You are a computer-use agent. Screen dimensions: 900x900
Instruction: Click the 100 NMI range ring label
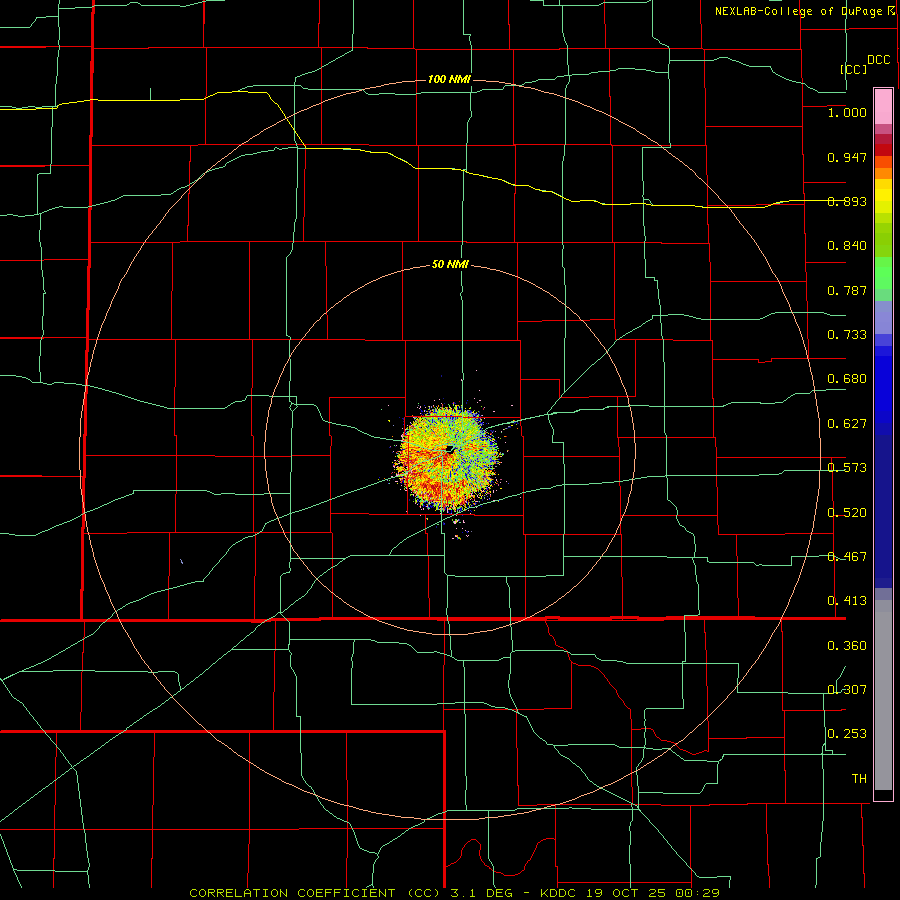(x=449, y=79)
